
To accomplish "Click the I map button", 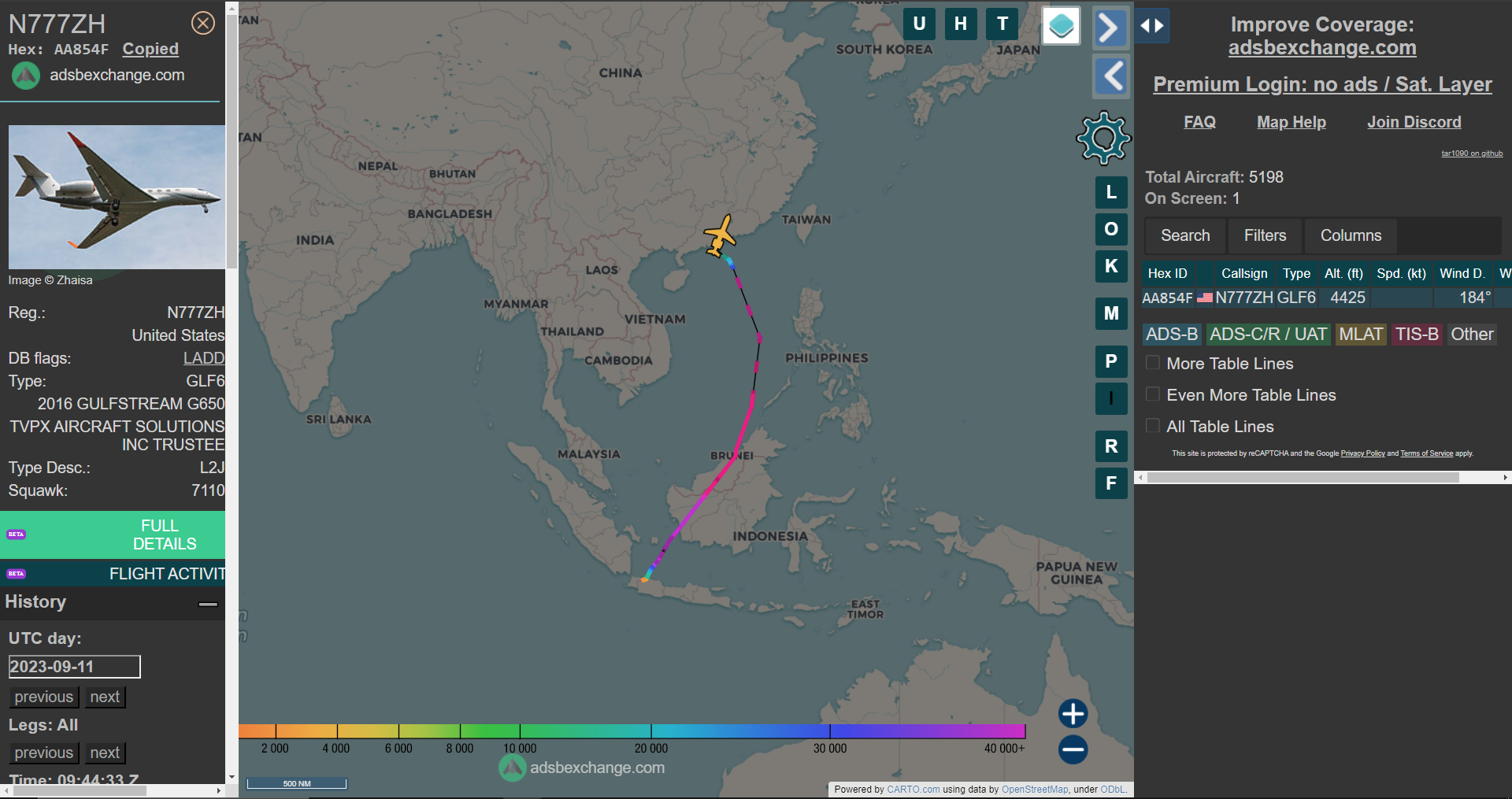I will [1111, 398].
